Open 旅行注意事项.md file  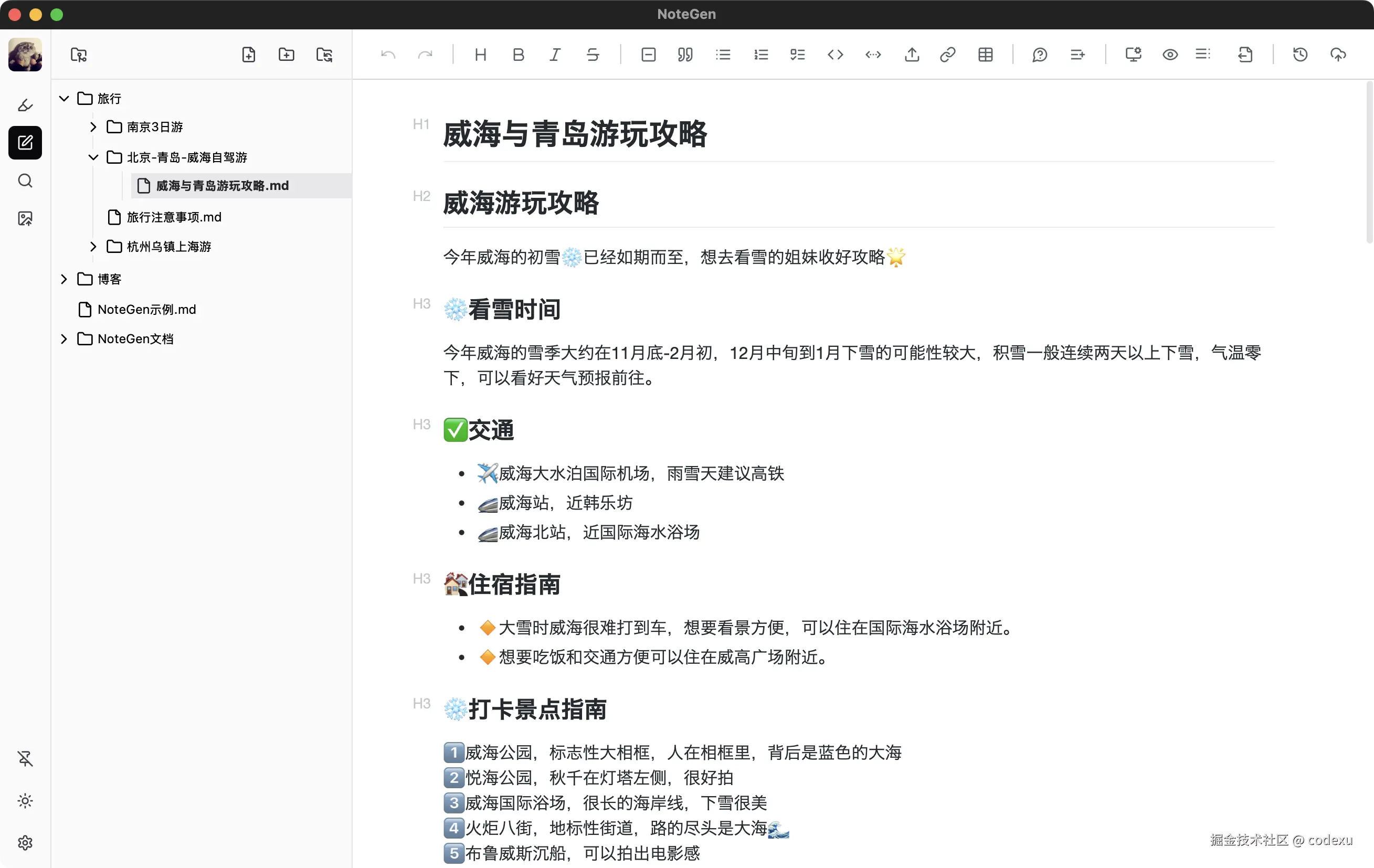tap(174, 217)
